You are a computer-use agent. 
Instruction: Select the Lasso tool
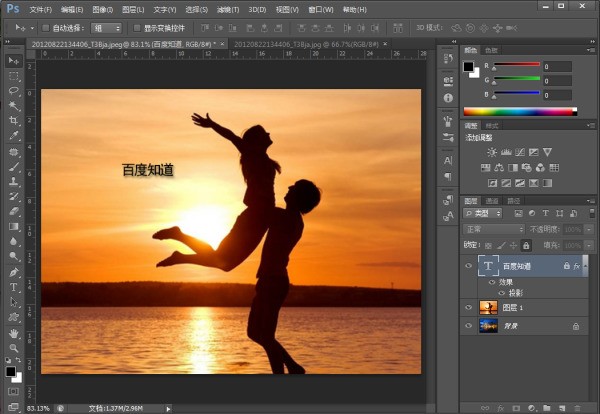[14, 91]
